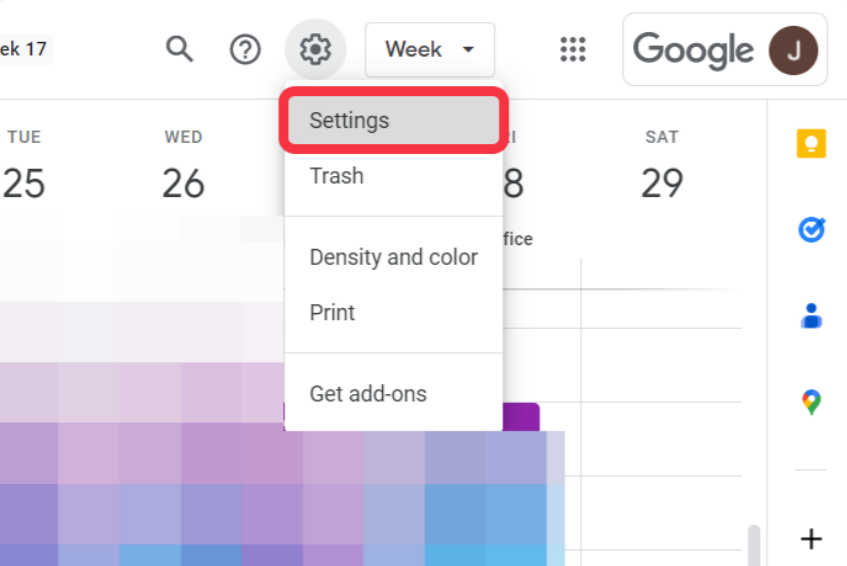The width and height of the screenshot is (847, 566).
Task: Select Saturday the 29th date header
Action: (662, 183)
